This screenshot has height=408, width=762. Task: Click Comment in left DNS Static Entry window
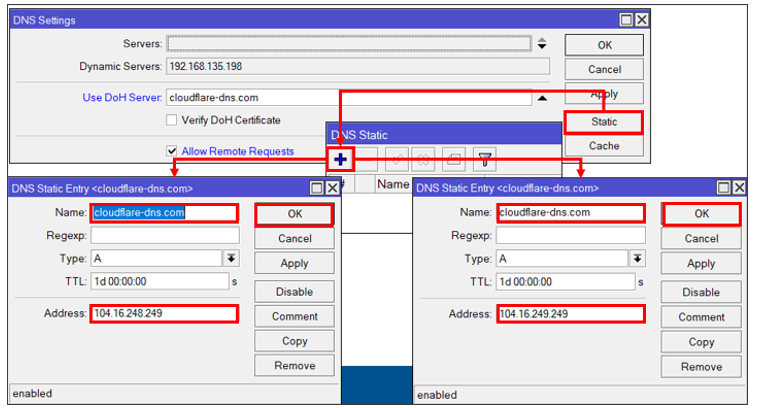coord(294,317)
